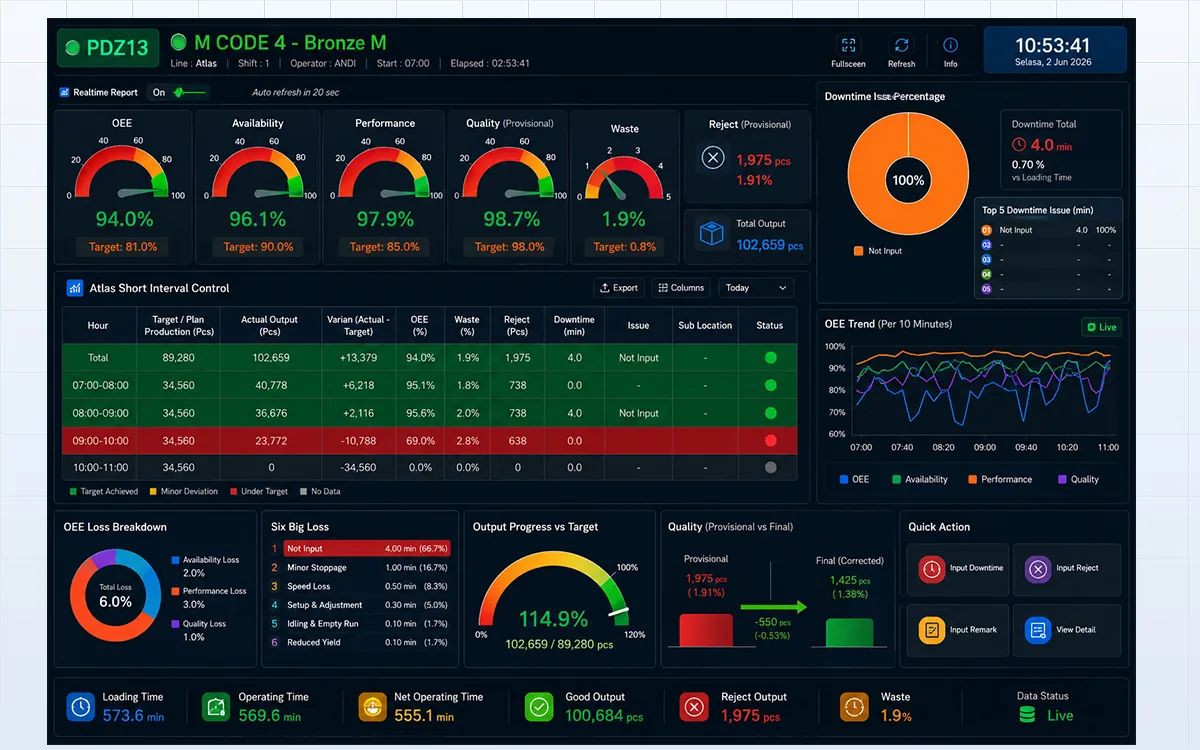Click the Input Remark button
Screen dimensions: 1200x750
(960, 630)
